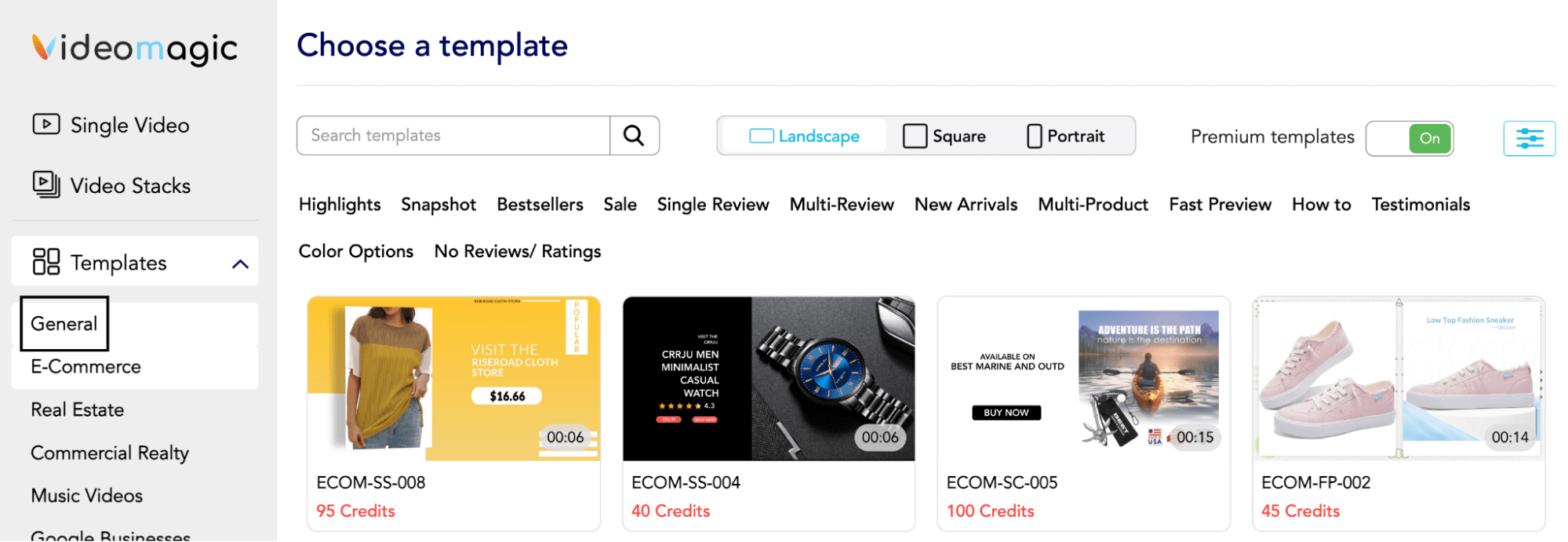Screen dimensions: 1568x542
Task: Collapse the Templates section chevron
Action: click(241, 264)
